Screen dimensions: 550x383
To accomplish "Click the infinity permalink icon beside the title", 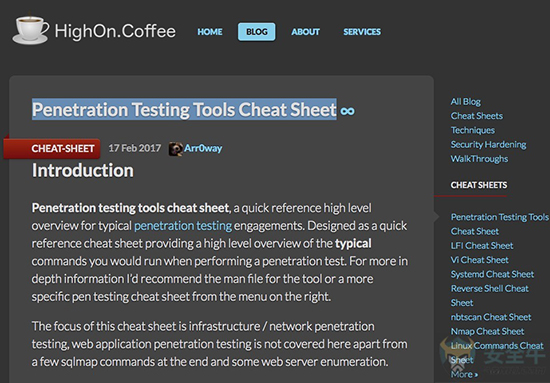I will coord(347,111).
